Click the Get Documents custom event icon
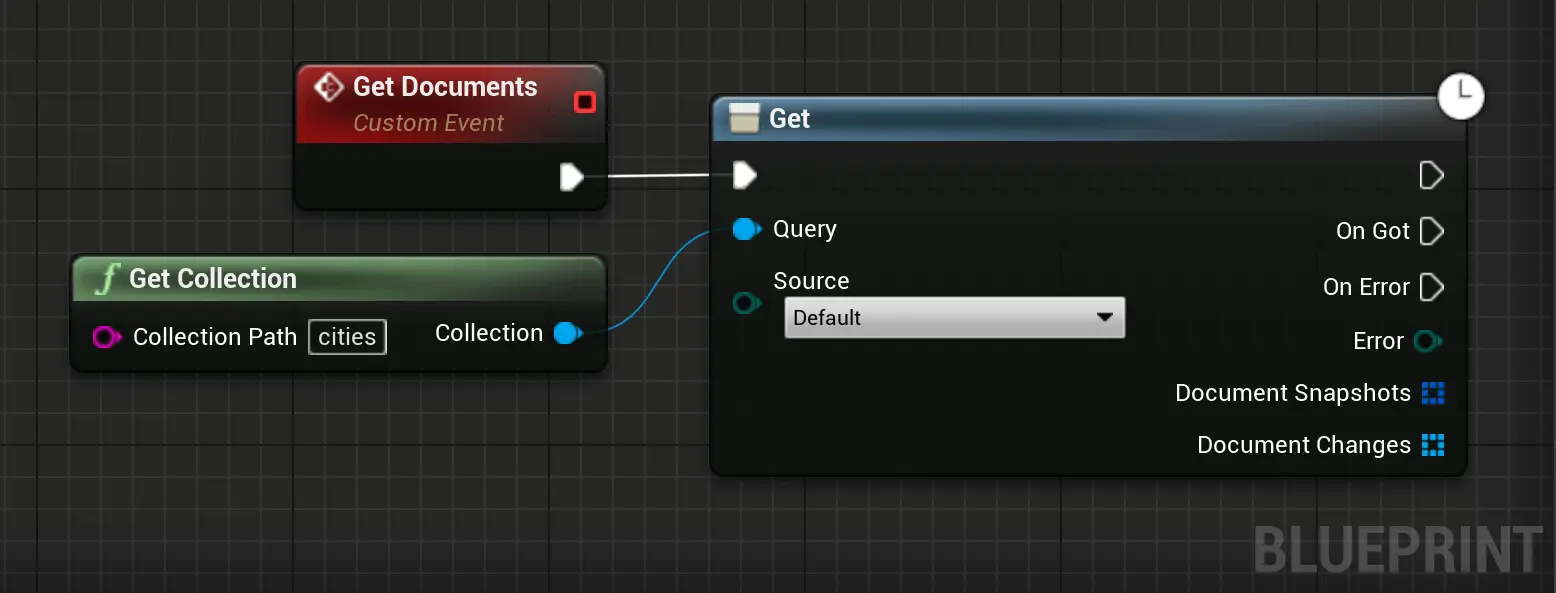Screen dimensions: 1556x593 point(328,87)
